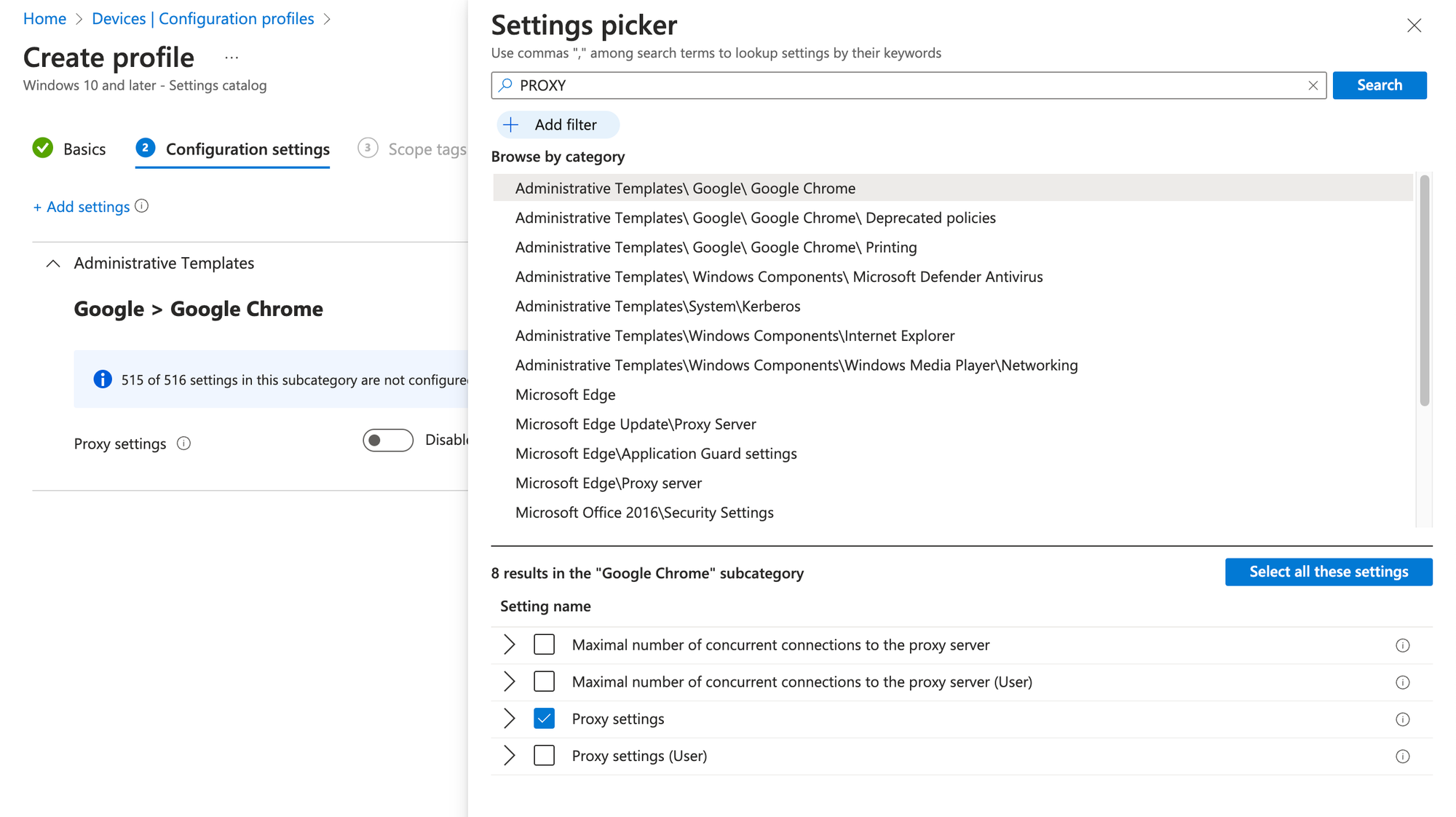This screenshot has height=817, width=1456.
Task: Check the Proxy settings (User) checkbox
Action: (544, 756)
